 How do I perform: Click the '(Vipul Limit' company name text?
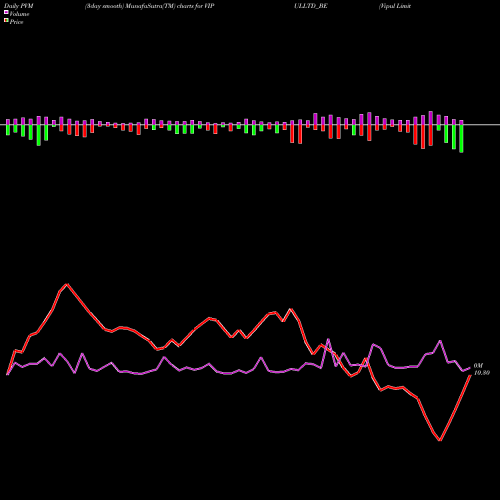pos(395,6)
